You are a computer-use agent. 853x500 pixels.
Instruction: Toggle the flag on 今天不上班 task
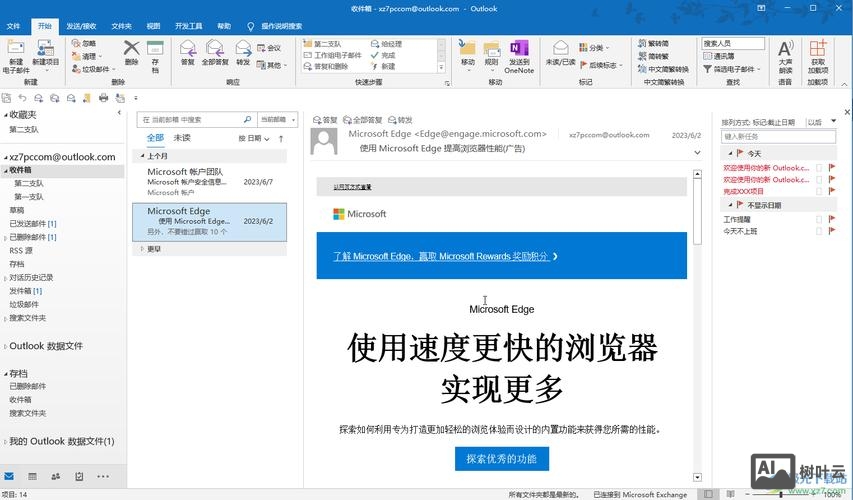[x=831, y=231]
